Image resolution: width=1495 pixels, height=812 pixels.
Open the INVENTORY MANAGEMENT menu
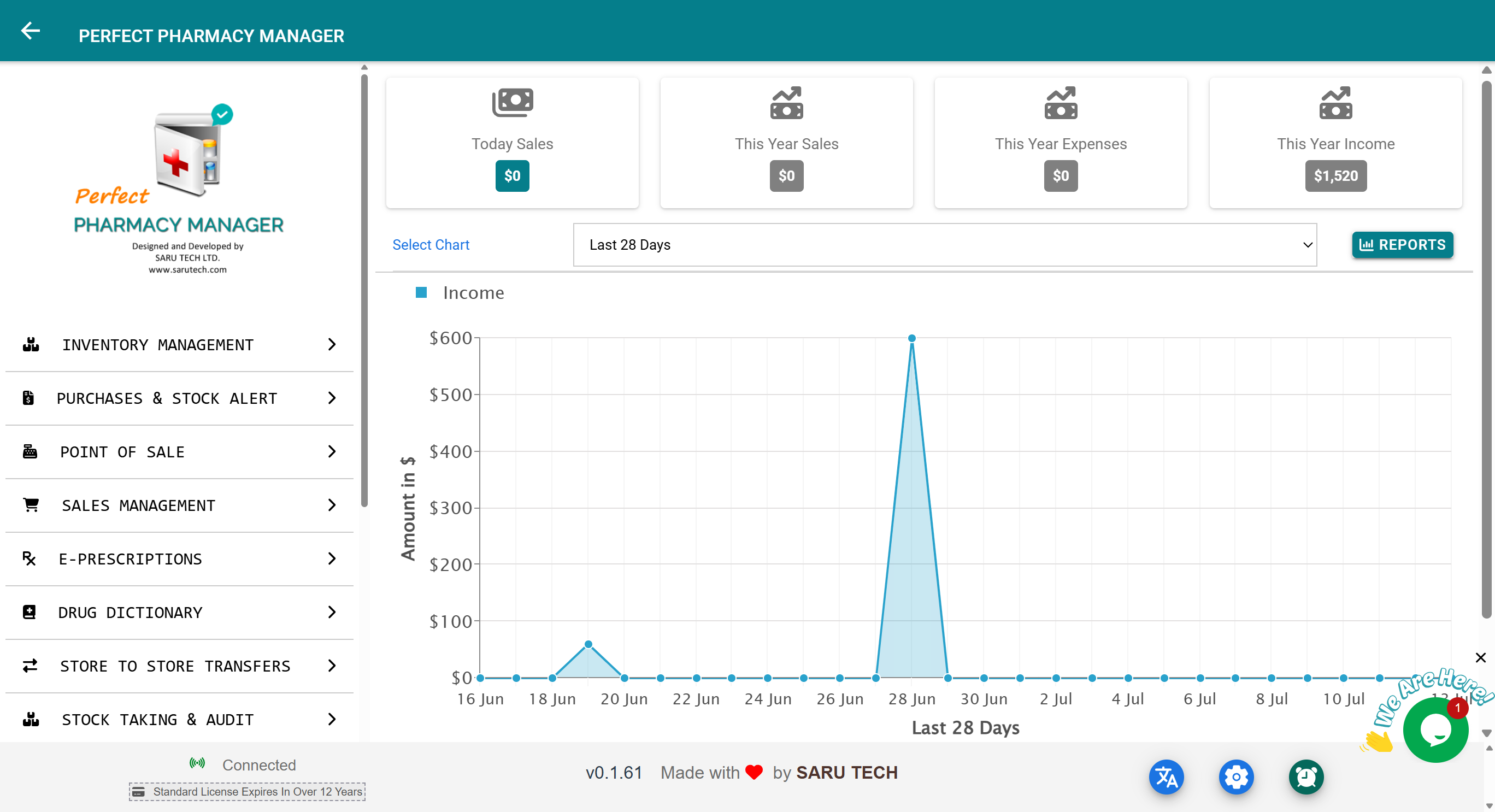[179, 345]
